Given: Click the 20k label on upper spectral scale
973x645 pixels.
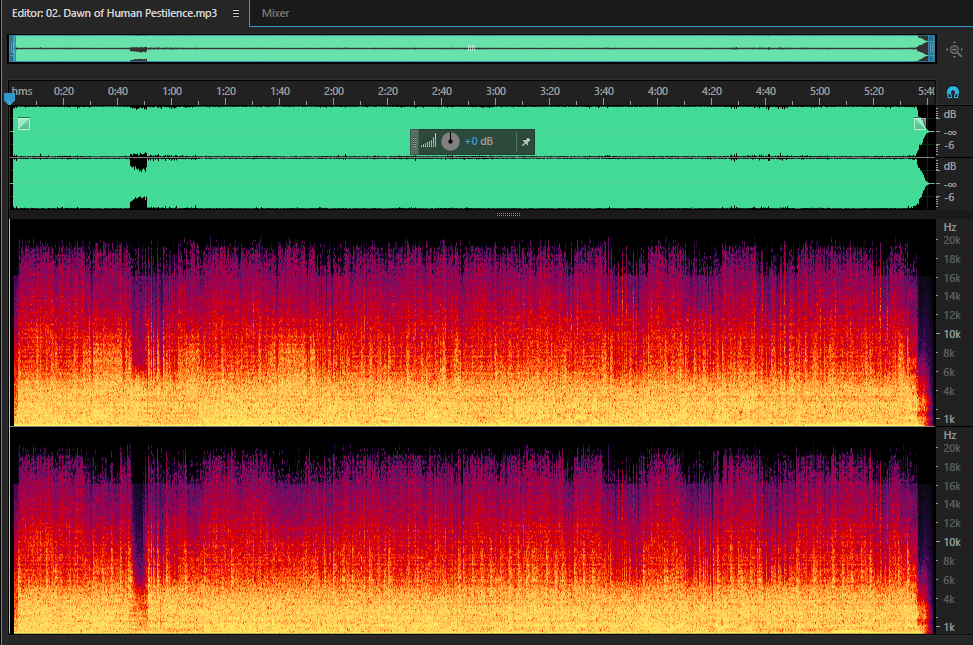Looking at the screenshot, I should point(952,240).
